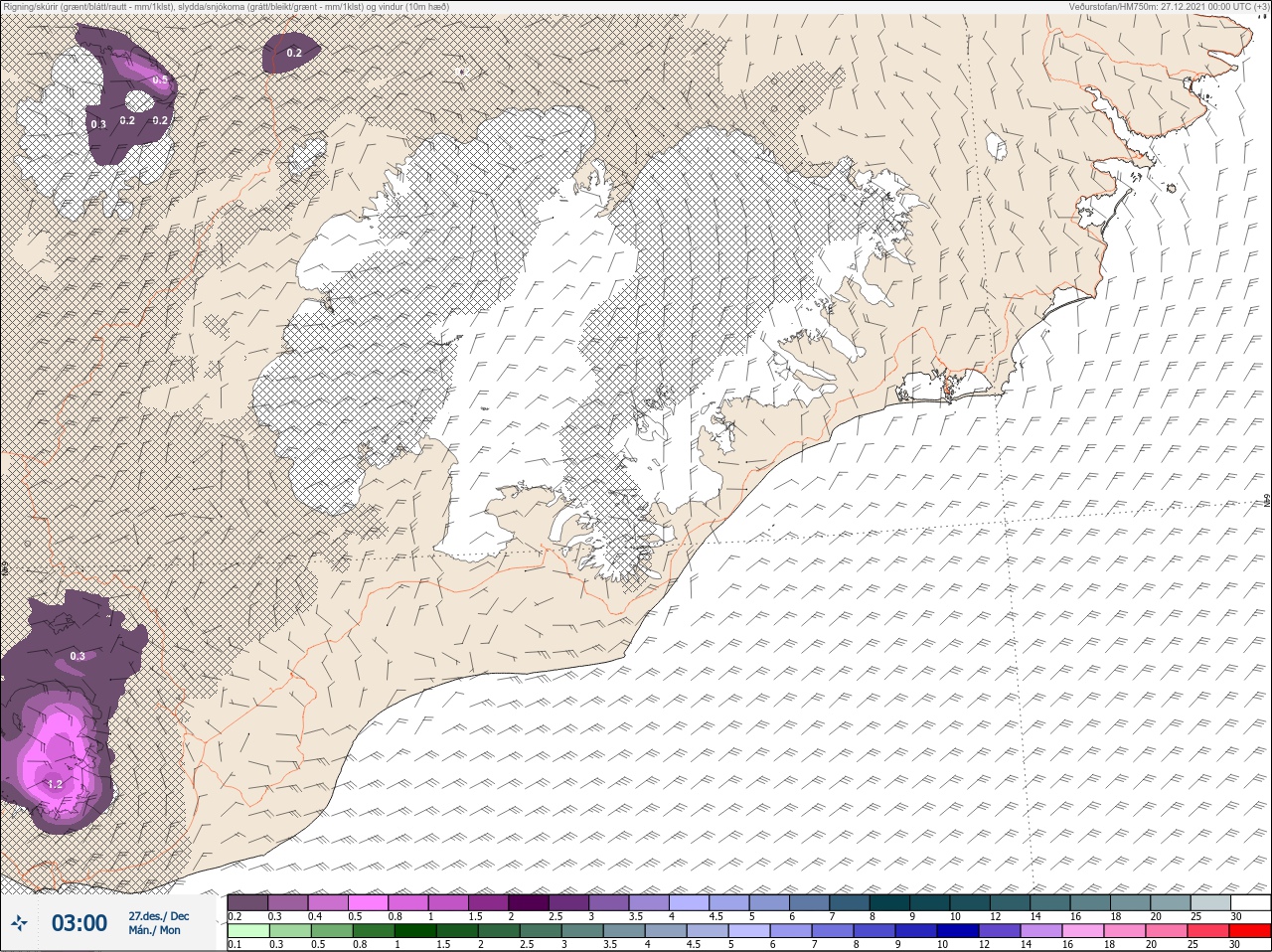
Task: Click the 0.3 label in the southwest precipitation area
Action: point(78,656)
